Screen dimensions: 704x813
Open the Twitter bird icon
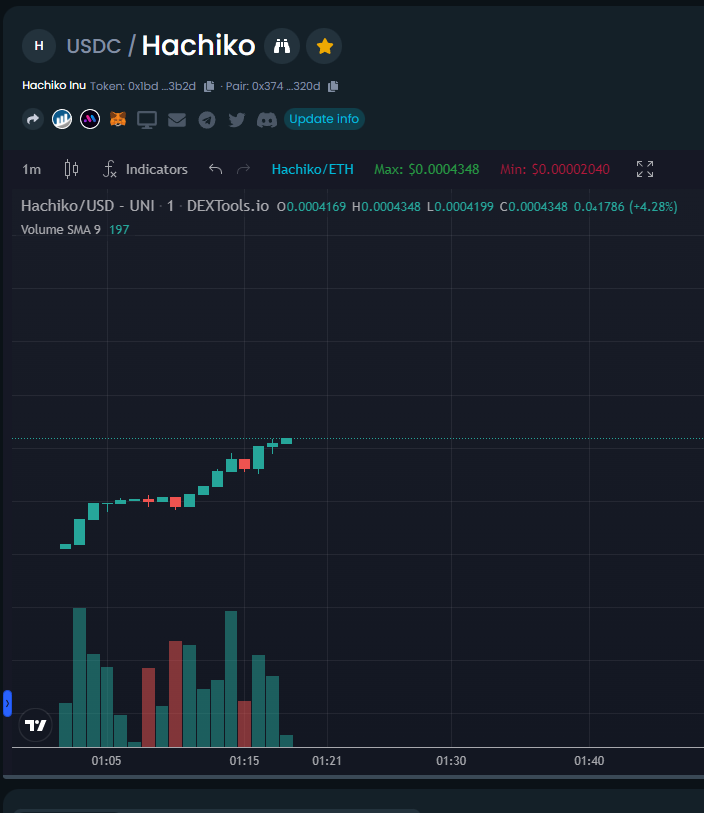click(x=237, y=120)
